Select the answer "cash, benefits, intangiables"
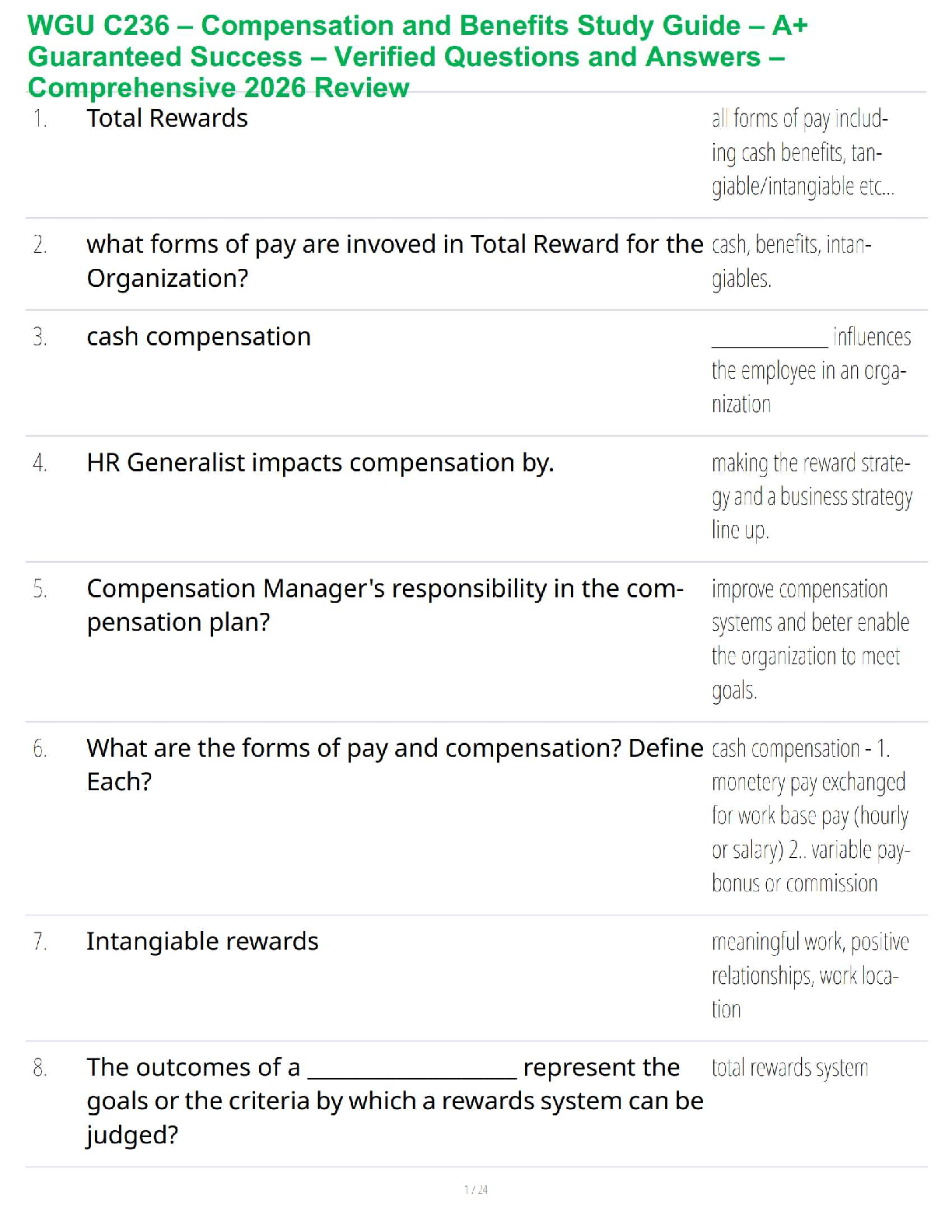The image size is (952, 1232). (791, 261)
